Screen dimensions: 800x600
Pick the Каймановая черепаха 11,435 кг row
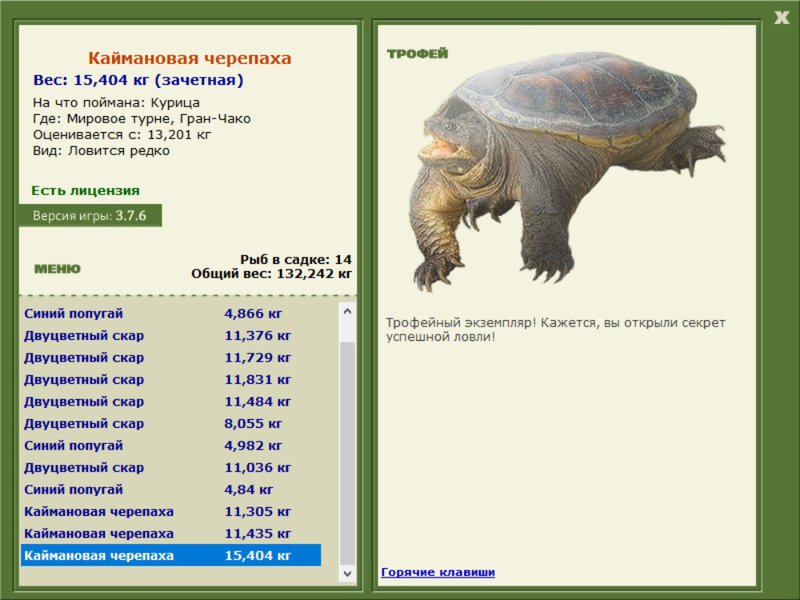tap(171, 533)
